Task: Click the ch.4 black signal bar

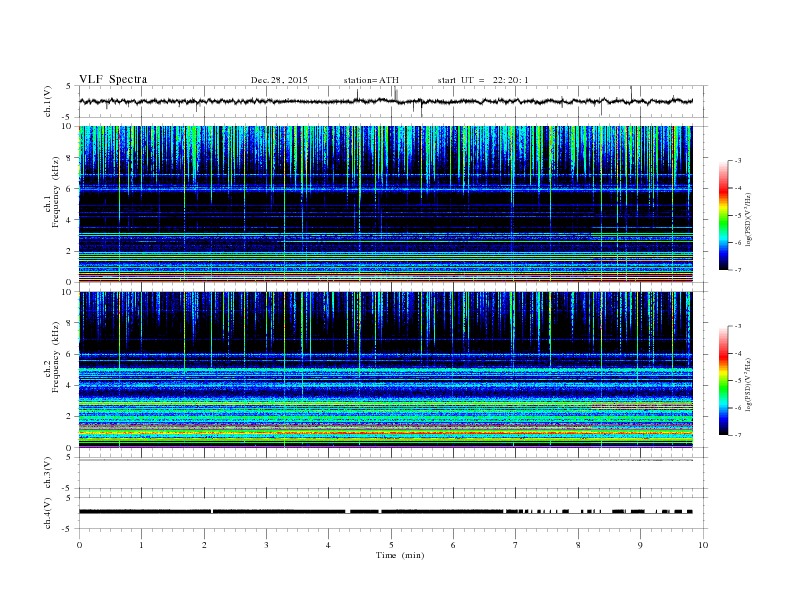Action: click(x=386, y=512)
